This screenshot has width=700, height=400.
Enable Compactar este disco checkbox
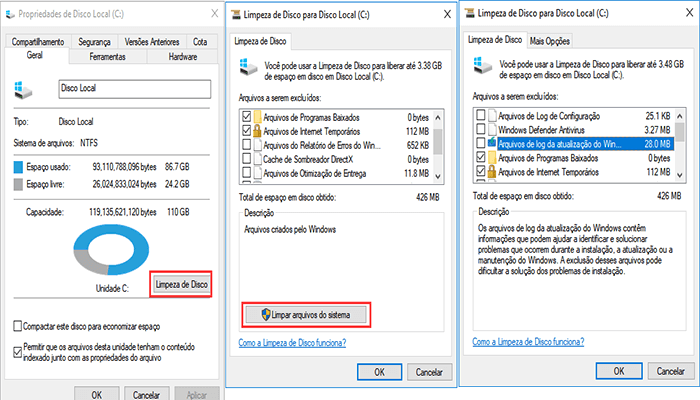17,326
